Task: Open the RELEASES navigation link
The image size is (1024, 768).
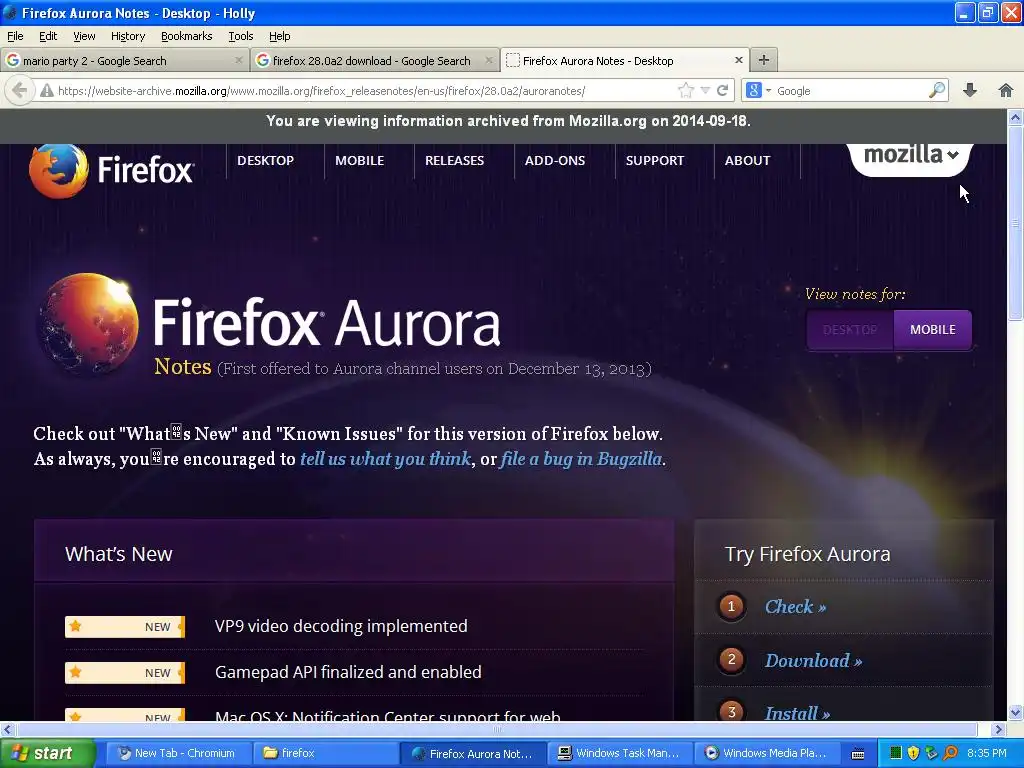Action: [455, 160]
